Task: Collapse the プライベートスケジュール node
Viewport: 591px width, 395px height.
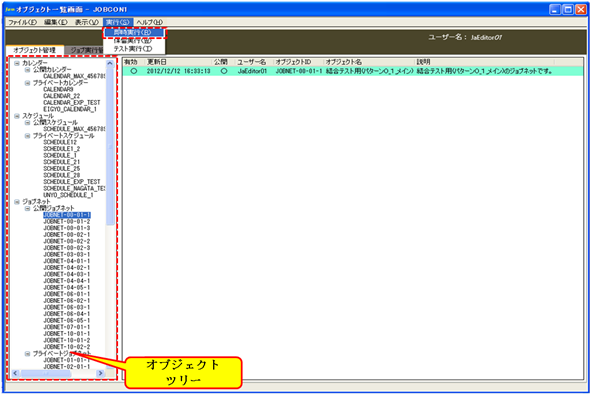Action: 27,136
